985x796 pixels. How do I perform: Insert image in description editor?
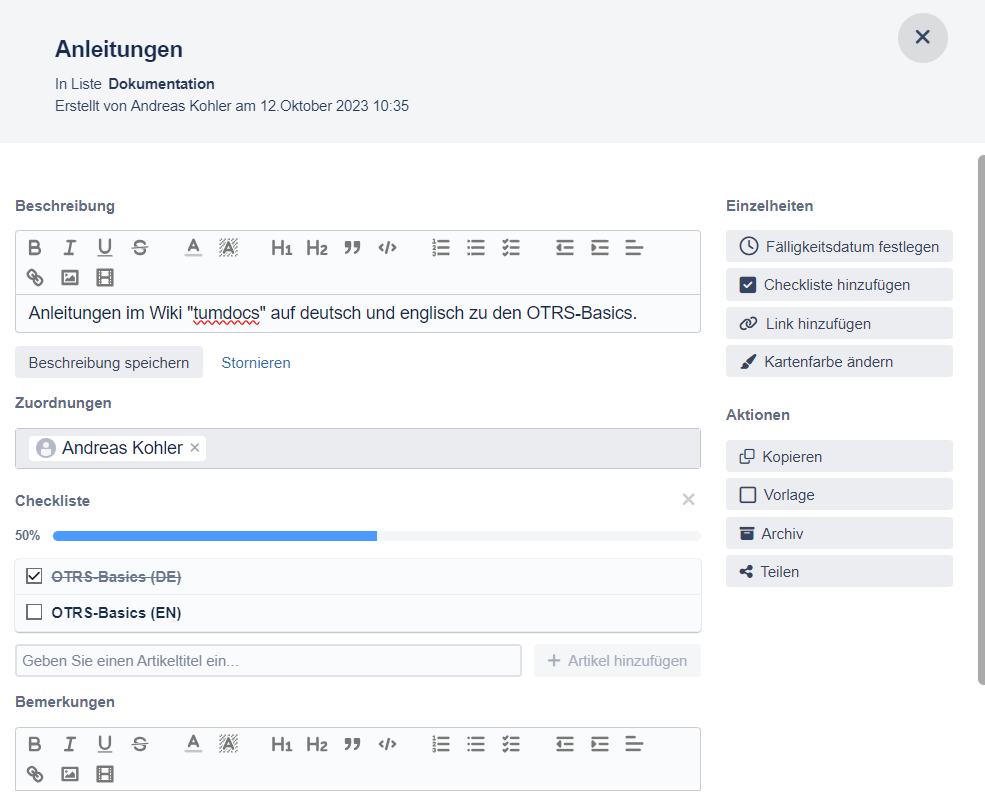[x=70, y=277]
